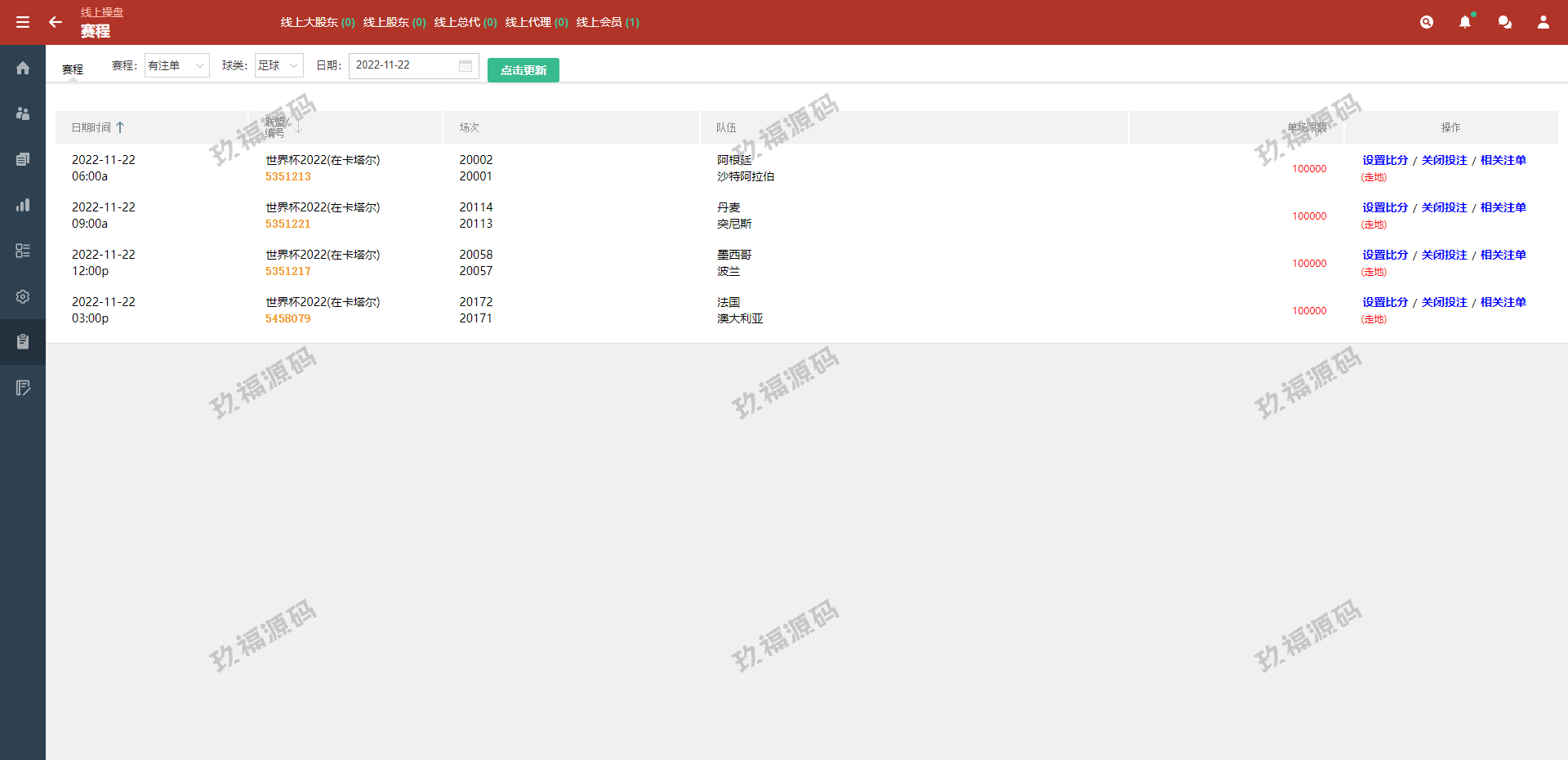Open the user profile icon
Viewport: 1568px width, 760px height.
point(1543,22)
